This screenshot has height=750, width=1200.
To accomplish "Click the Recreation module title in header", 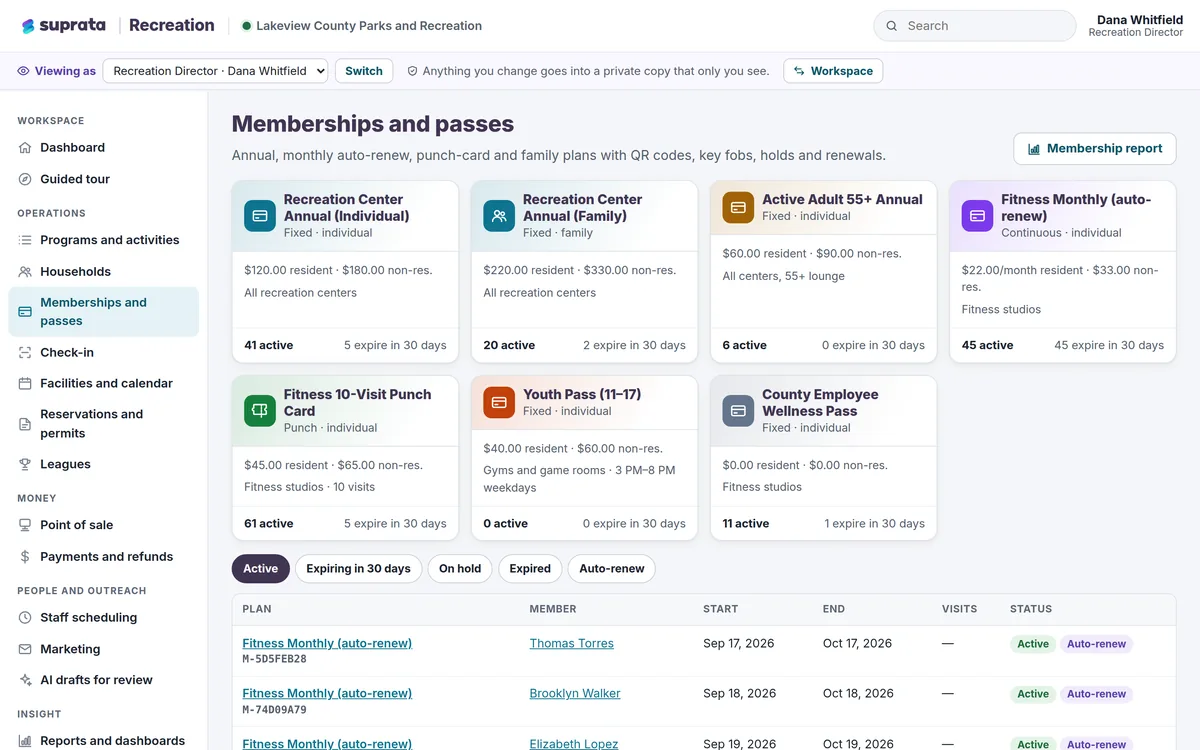I will pyautogui.click(x=172, y=26).
